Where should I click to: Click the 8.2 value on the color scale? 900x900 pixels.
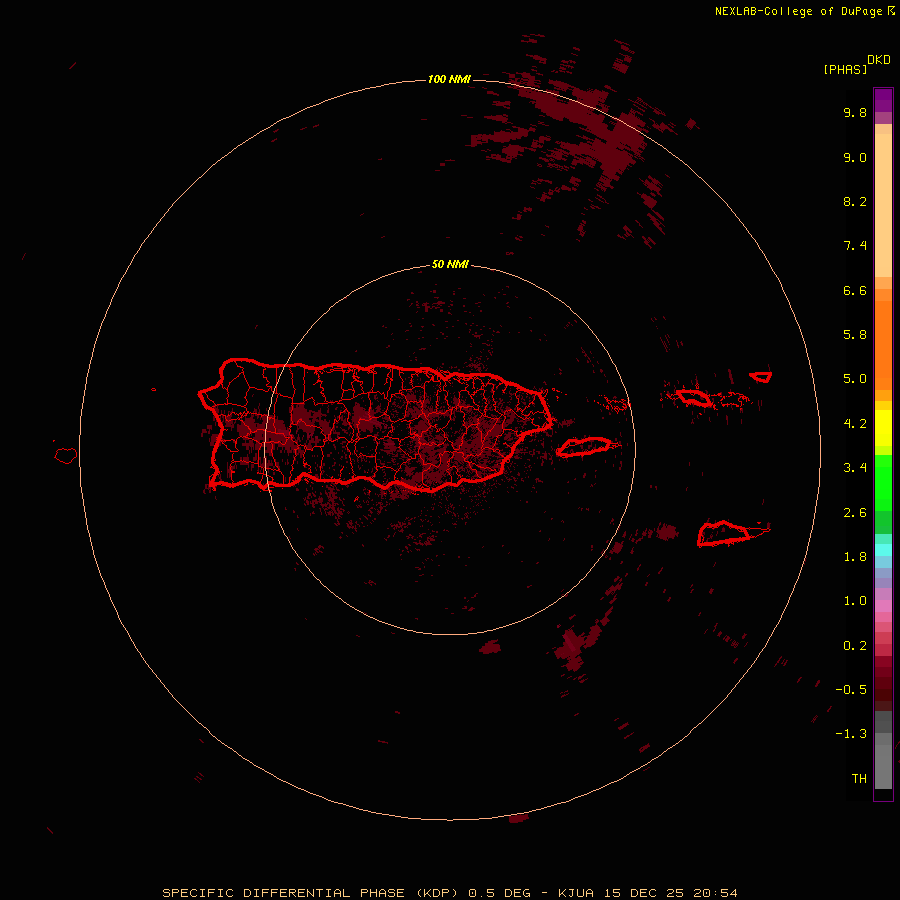coord(855,201)
